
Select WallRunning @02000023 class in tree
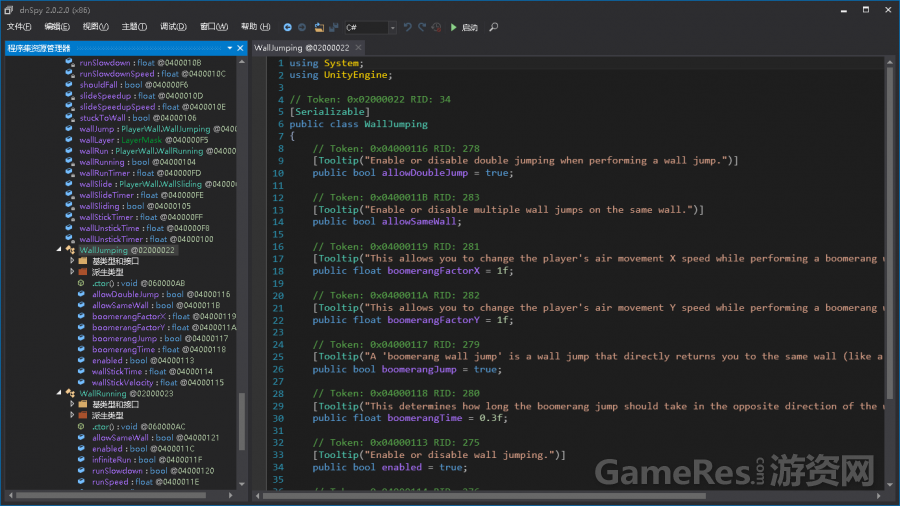[126, 394]
